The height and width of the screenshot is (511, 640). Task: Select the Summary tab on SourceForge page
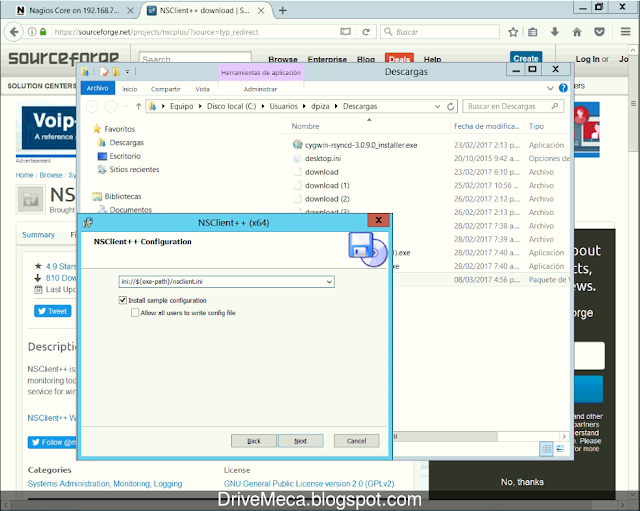(38, 235)
